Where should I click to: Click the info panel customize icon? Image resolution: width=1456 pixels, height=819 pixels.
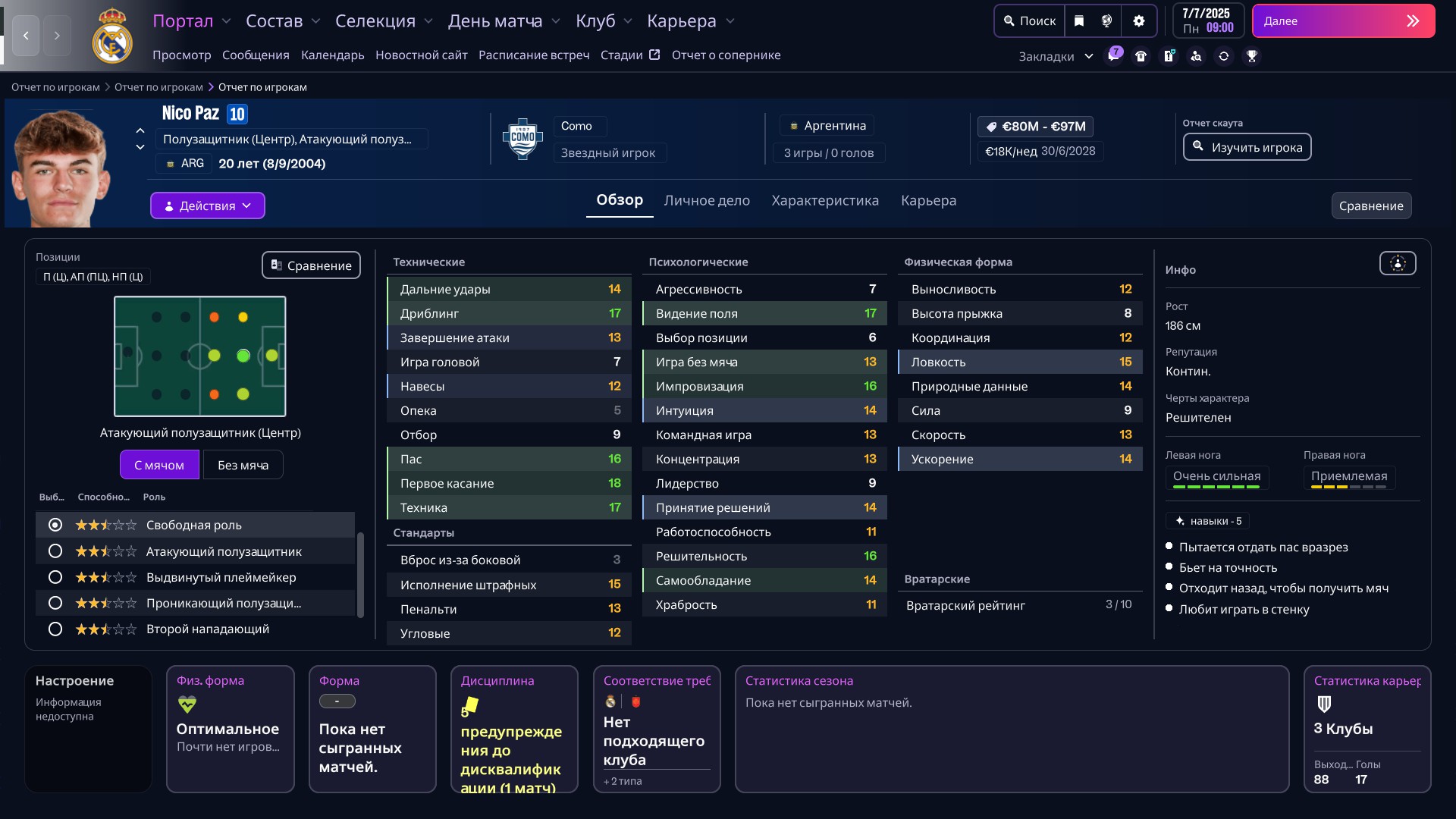(1398, 264)
